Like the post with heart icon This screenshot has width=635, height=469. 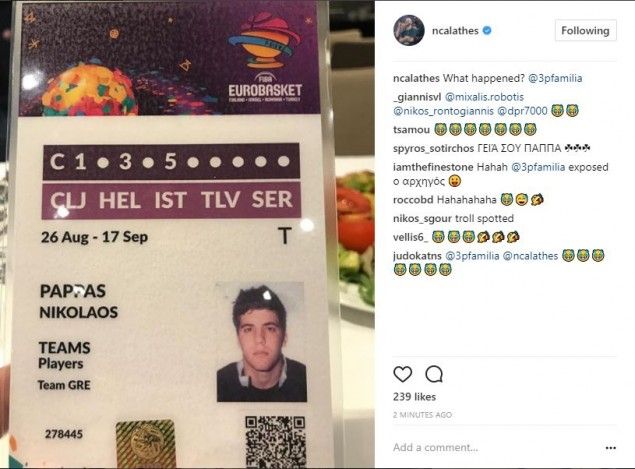(403, 374)
